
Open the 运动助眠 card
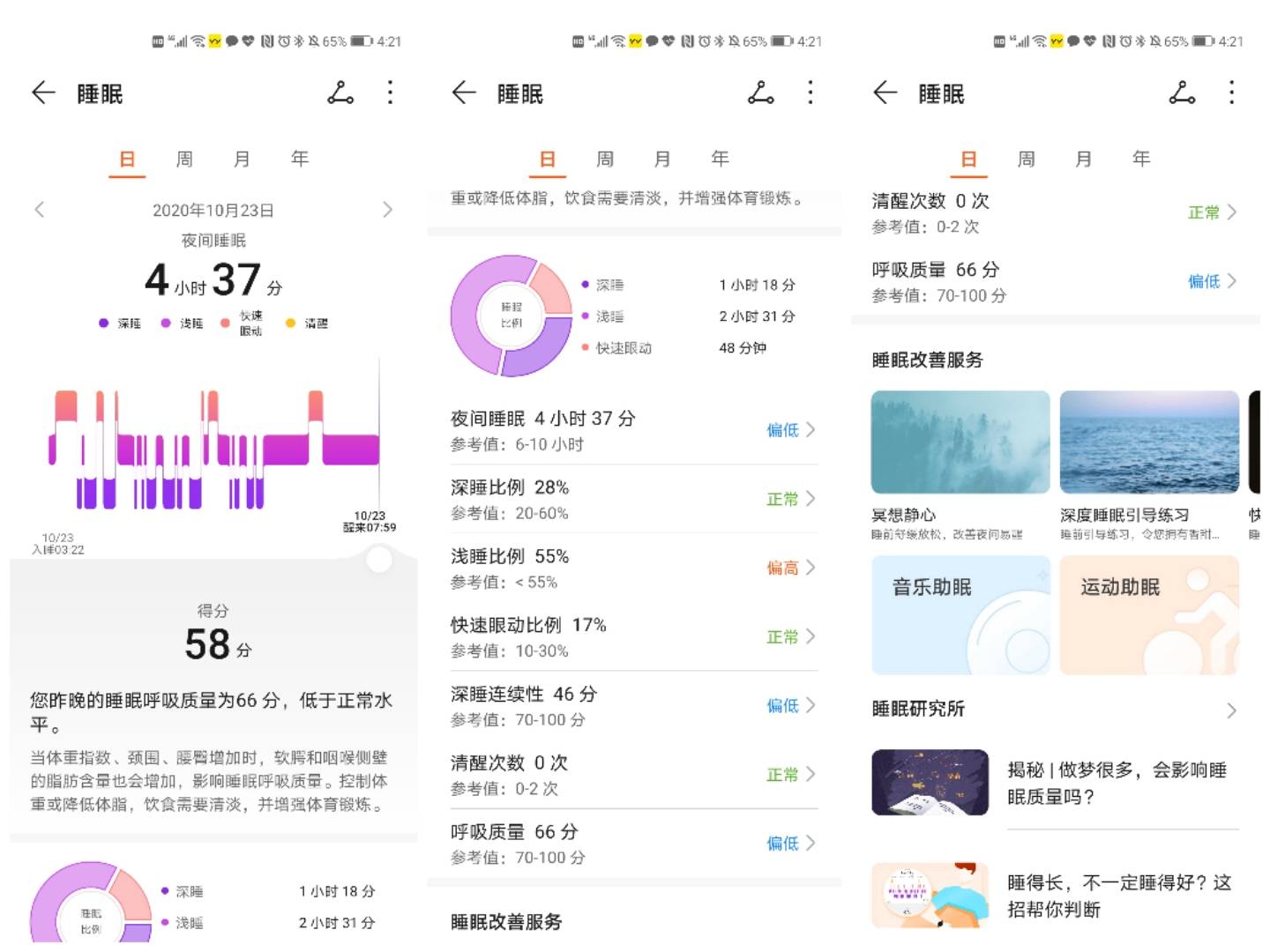1148,615
